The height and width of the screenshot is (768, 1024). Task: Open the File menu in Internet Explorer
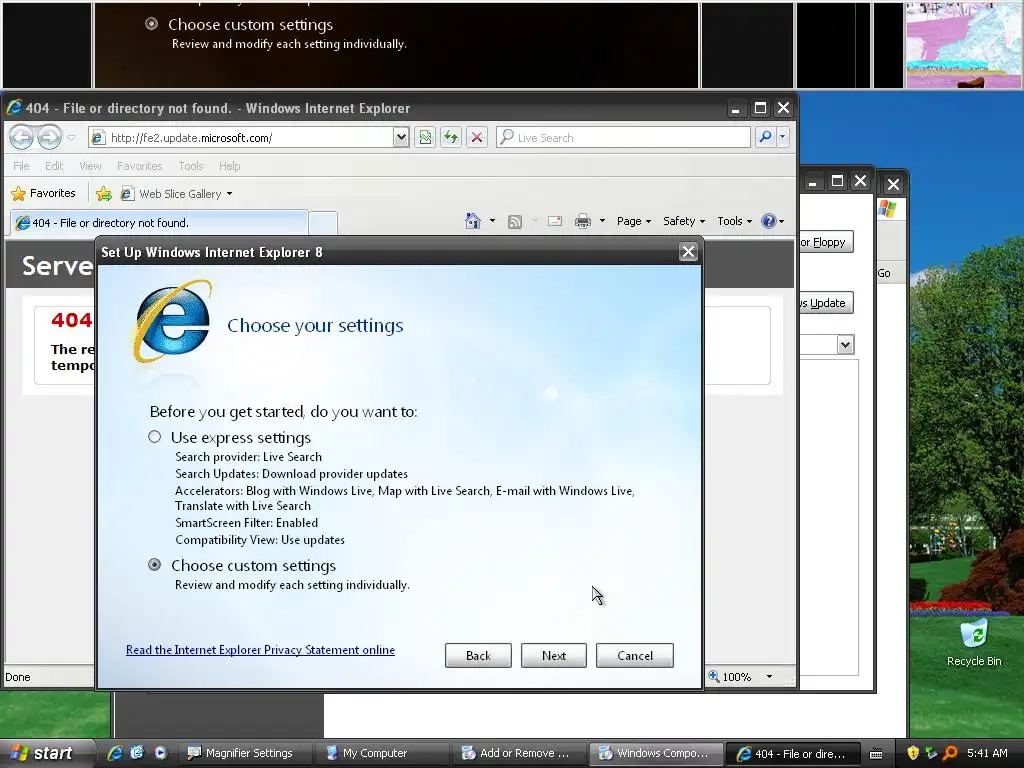pyautogui.click(x=21, y=166)
